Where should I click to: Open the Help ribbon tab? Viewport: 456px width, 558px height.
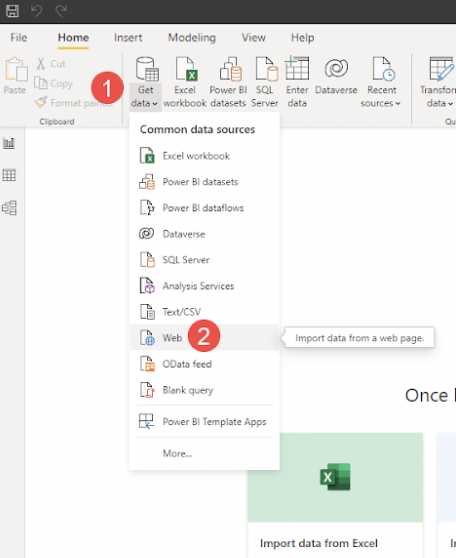(303, 38)
